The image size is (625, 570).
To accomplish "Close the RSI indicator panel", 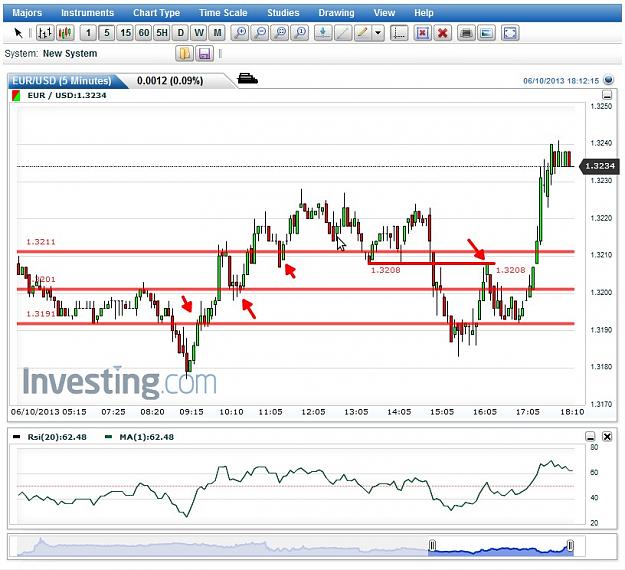I will click(x=607, y=436).
